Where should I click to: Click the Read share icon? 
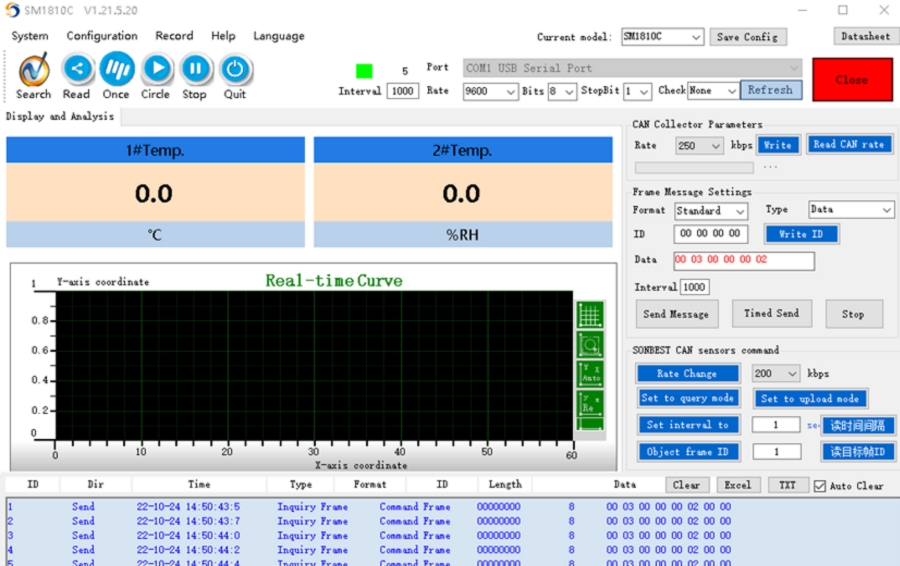tap(77, 69)
